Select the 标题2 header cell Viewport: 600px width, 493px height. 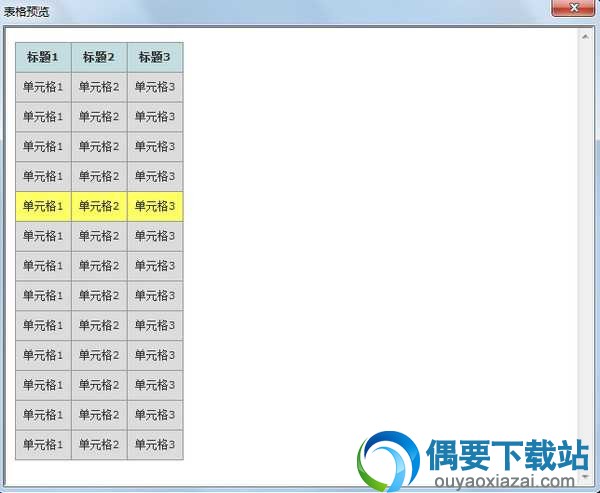[x=99, y=57]
